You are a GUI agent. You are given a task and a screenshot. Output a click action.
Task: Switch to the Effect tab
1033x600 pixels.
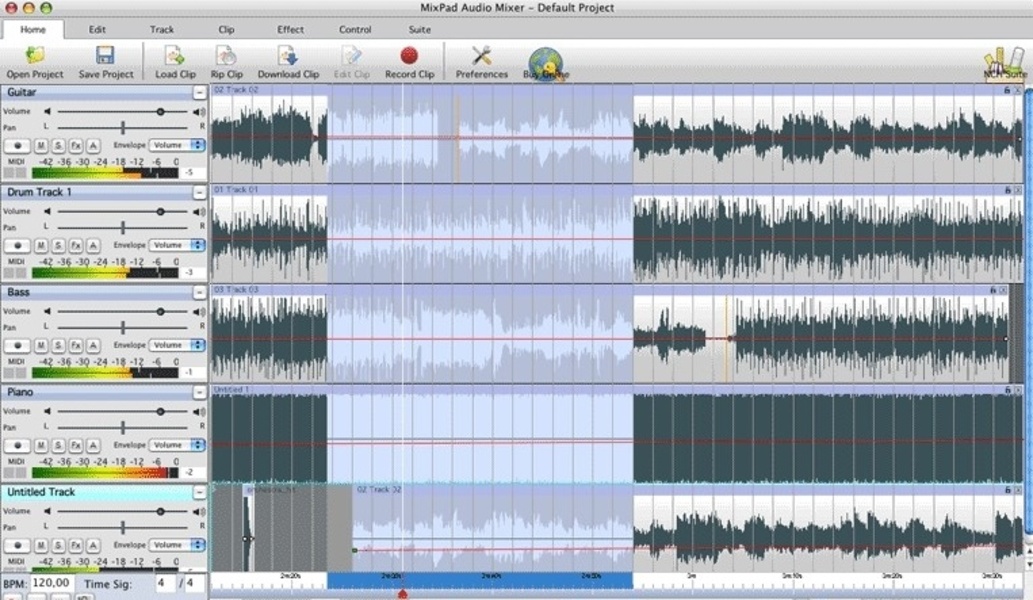[291, 30]
